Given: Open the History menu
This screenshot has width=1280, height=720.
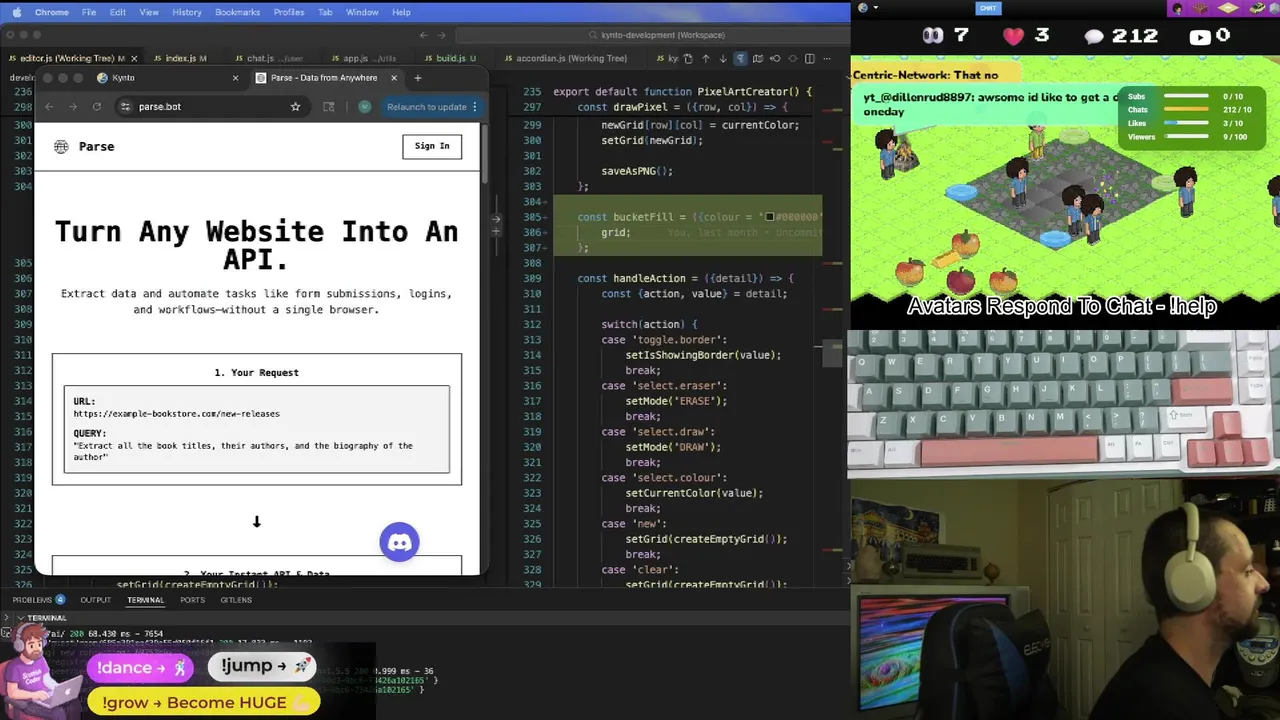Looking at the screenshot, I should (187, 12).
